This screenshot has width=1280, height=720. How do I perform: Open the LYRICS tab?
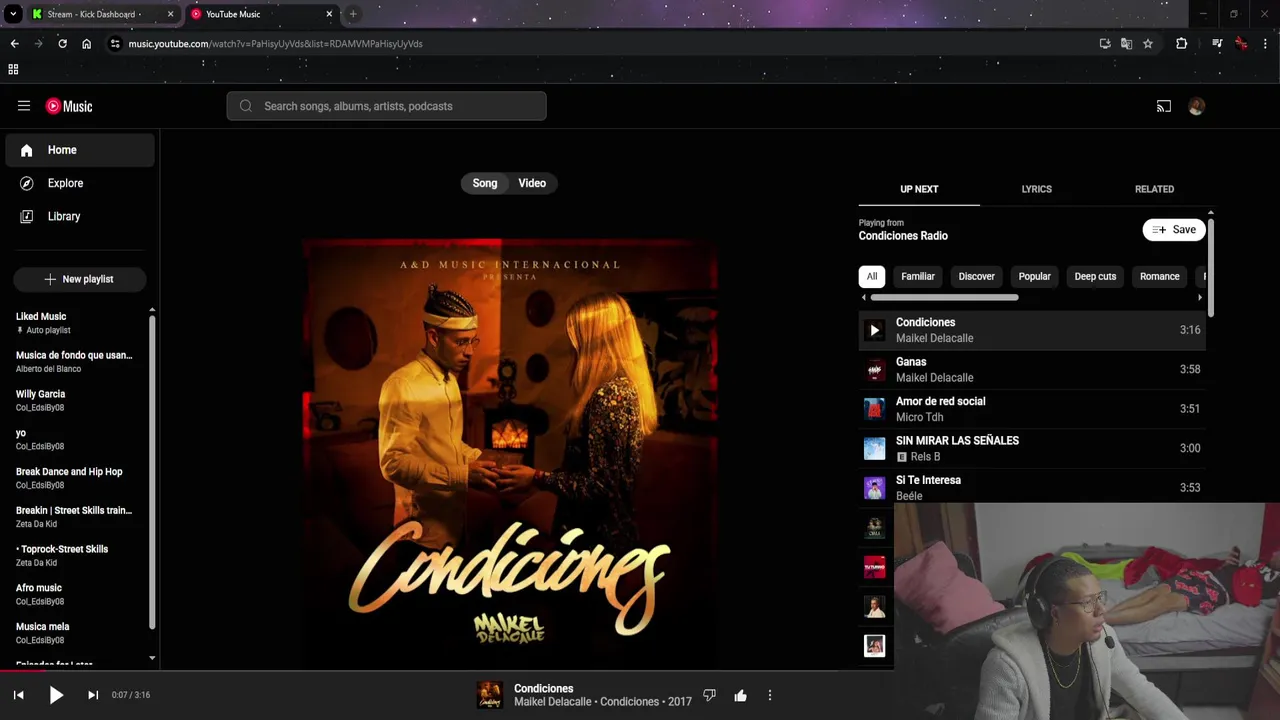1037,189
